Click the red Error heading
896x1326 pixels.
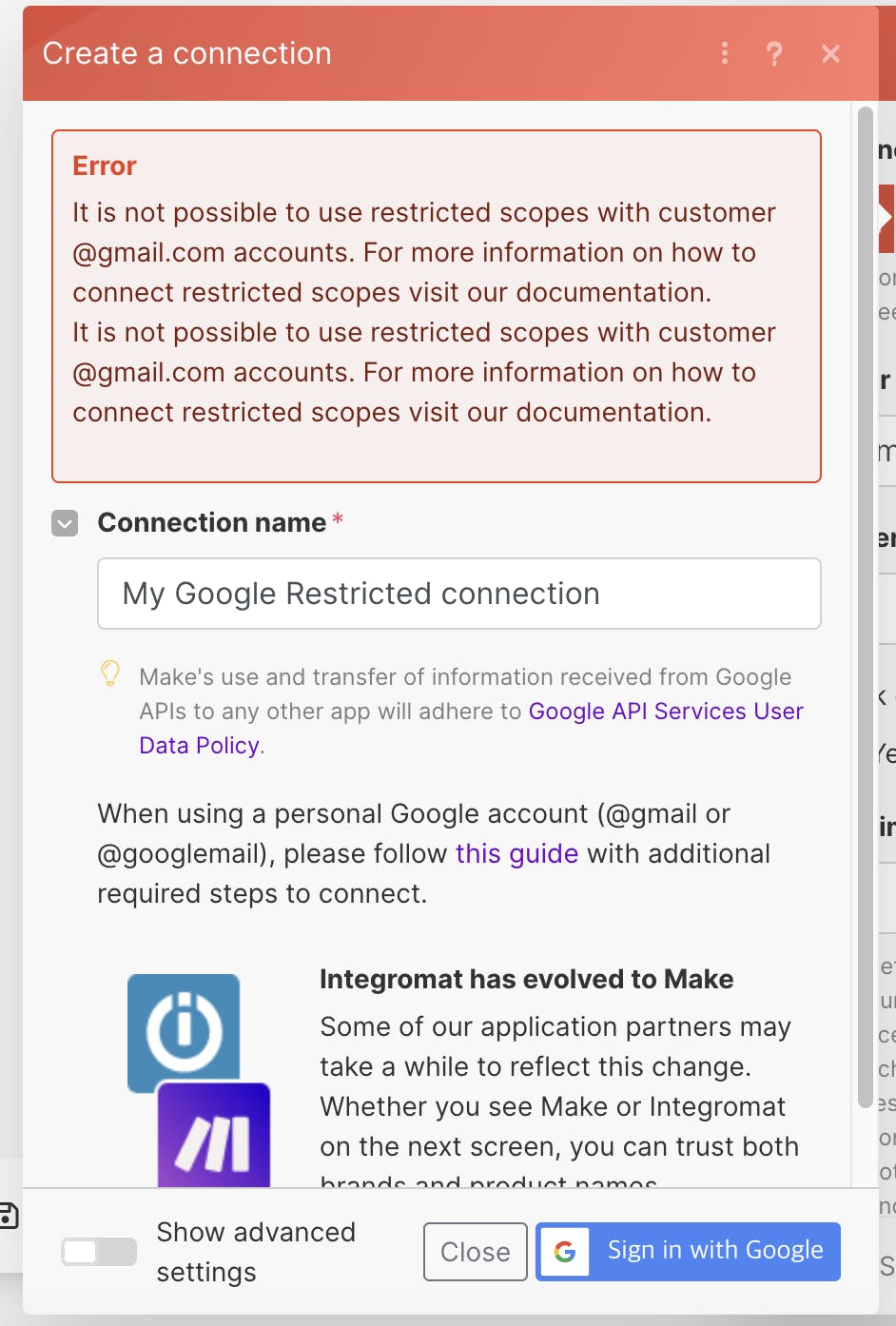point(105,166)
